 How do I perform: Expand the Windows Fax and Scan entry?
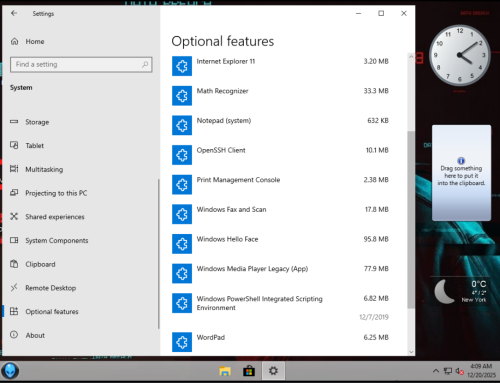click(x=280, y=214)
